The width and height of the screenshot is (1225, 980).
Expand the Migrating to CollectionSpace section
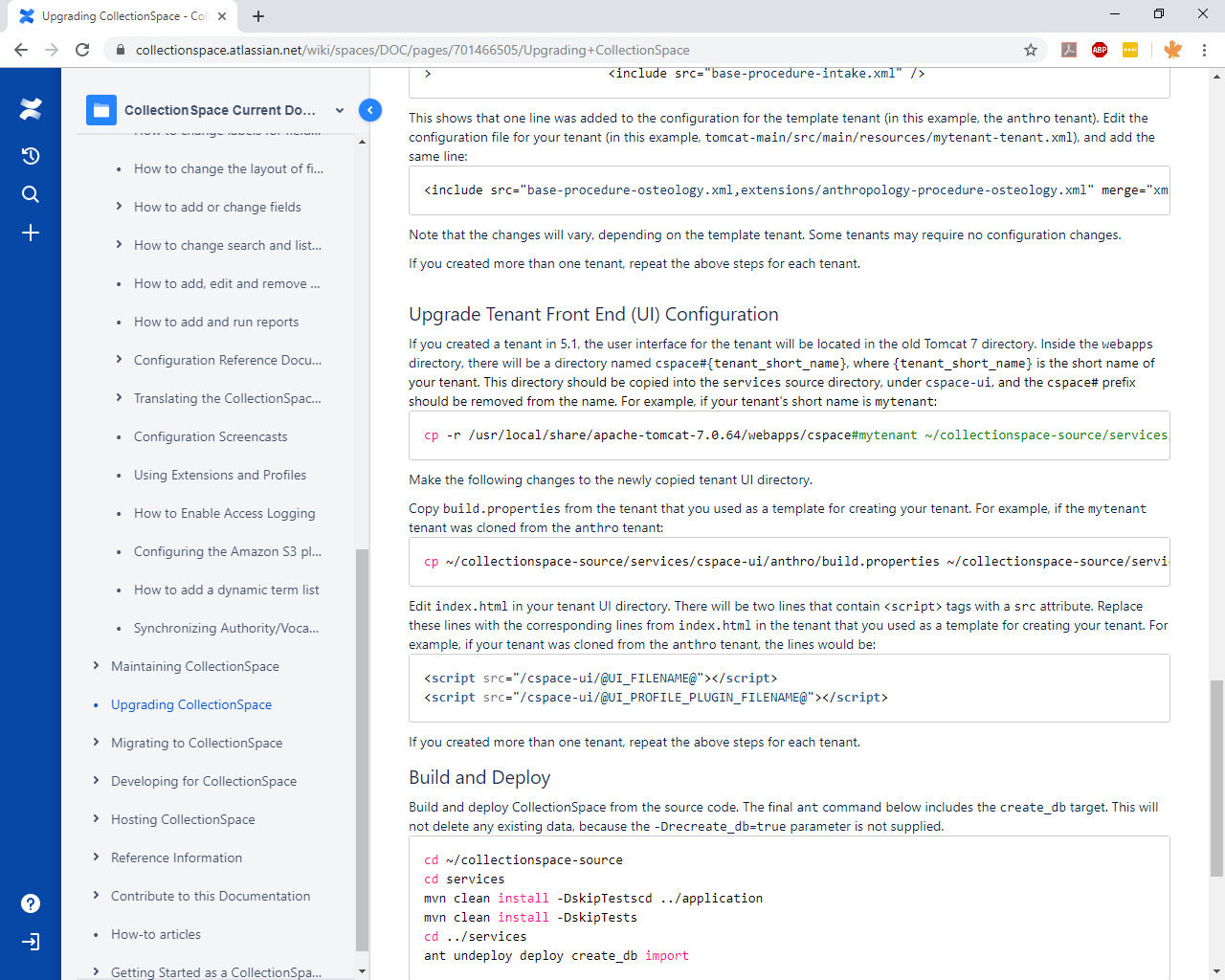click(96, 743)
